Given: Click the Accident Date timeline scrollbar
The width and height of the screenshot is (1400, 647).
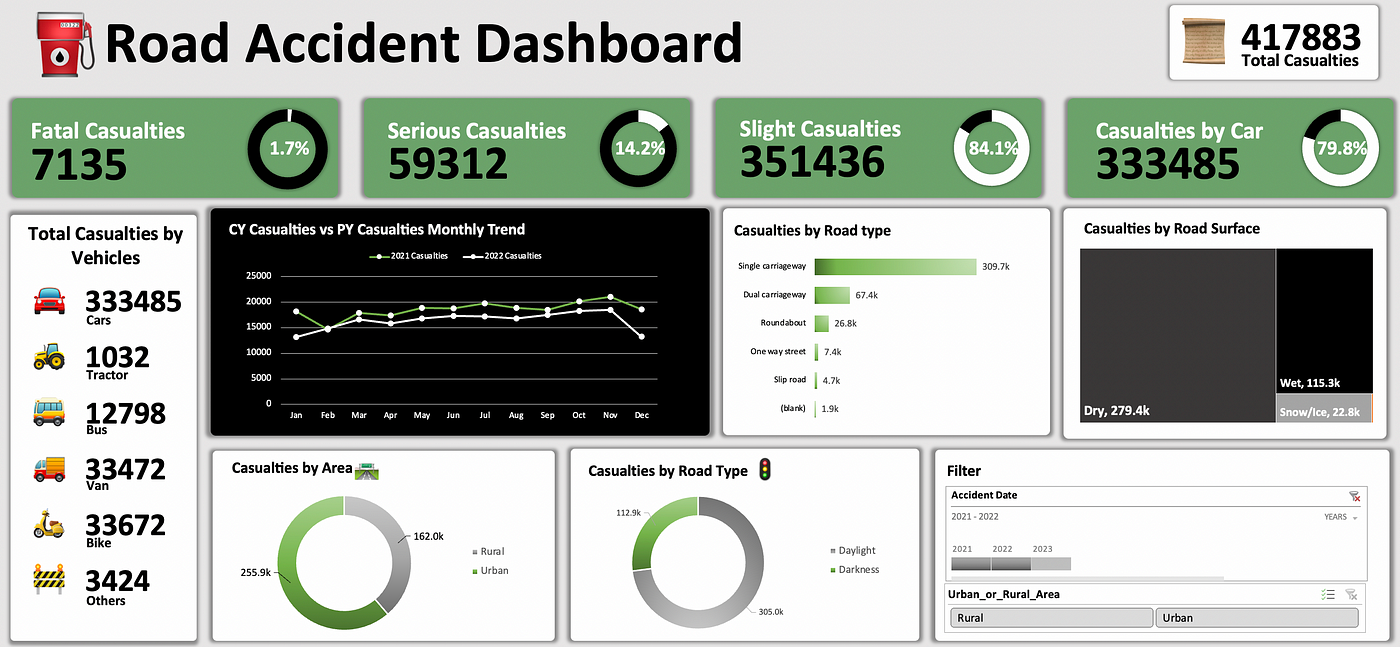Looking at the screenshot, I should (x=1086, y=578).
